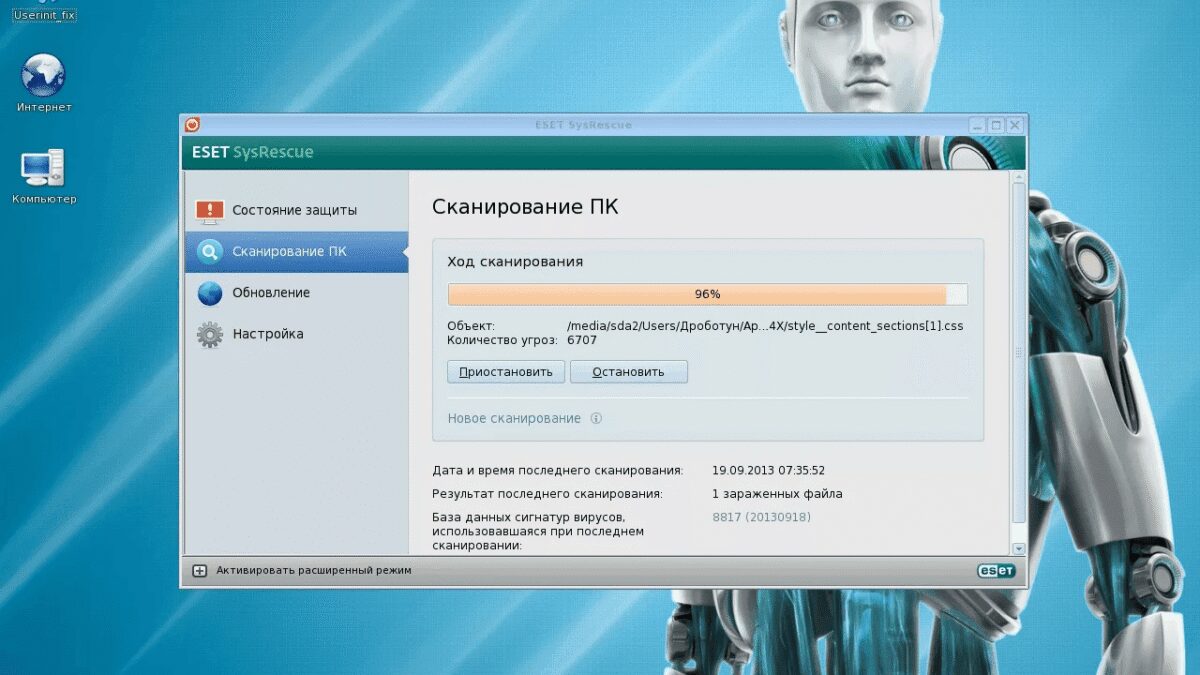The image size is (1200, 675).
Task: Click the info icon beside Новое сканирование
Action: pyautogui.click(x=596, y=419)
